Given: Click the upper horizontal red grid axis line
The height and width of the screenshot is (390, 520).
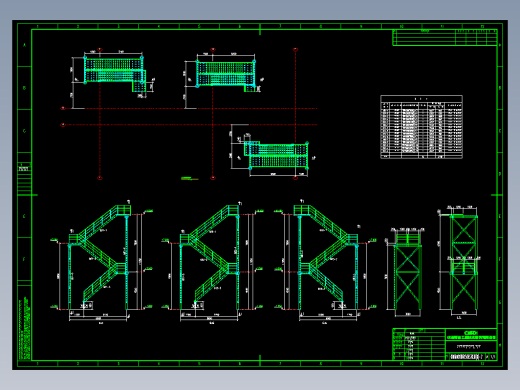Looking at the screenshot, I should coord(190,108).
